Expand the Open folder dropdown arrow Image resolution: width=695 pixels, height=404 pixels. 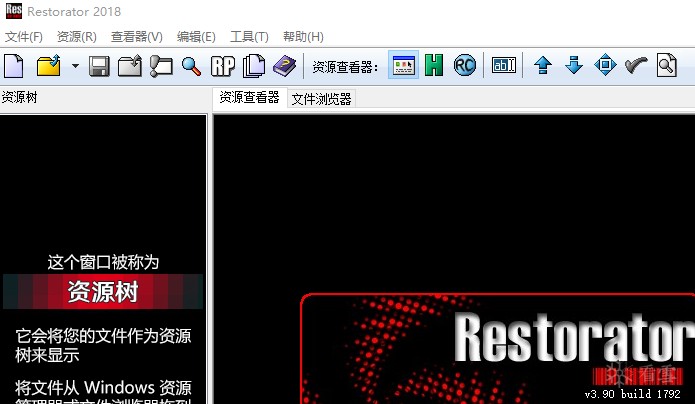(75, 66)
